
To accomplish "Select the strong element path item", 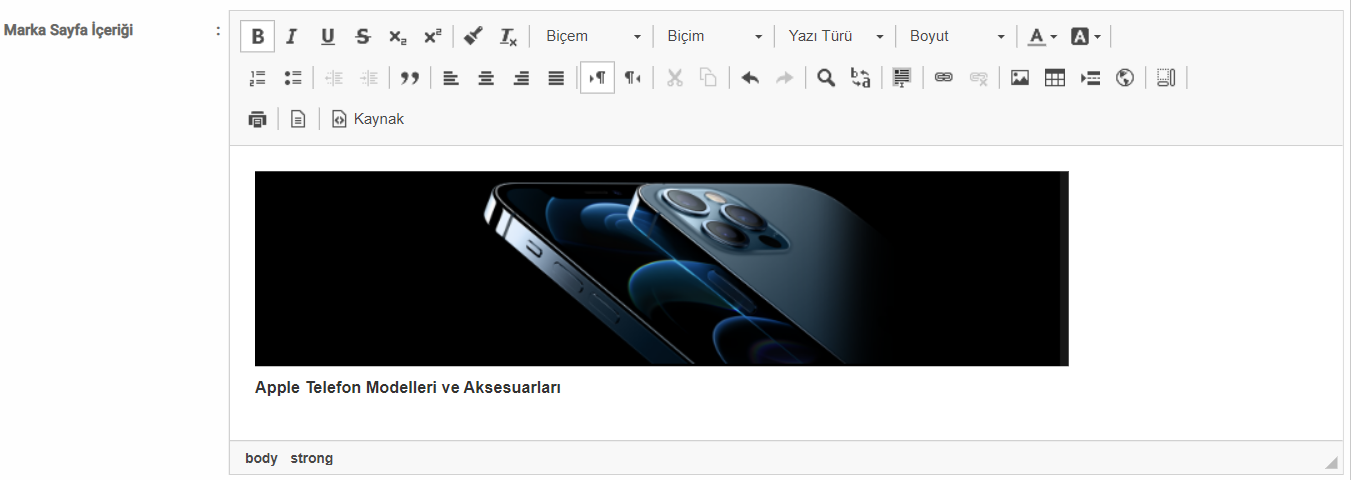I will pos(312,458).
